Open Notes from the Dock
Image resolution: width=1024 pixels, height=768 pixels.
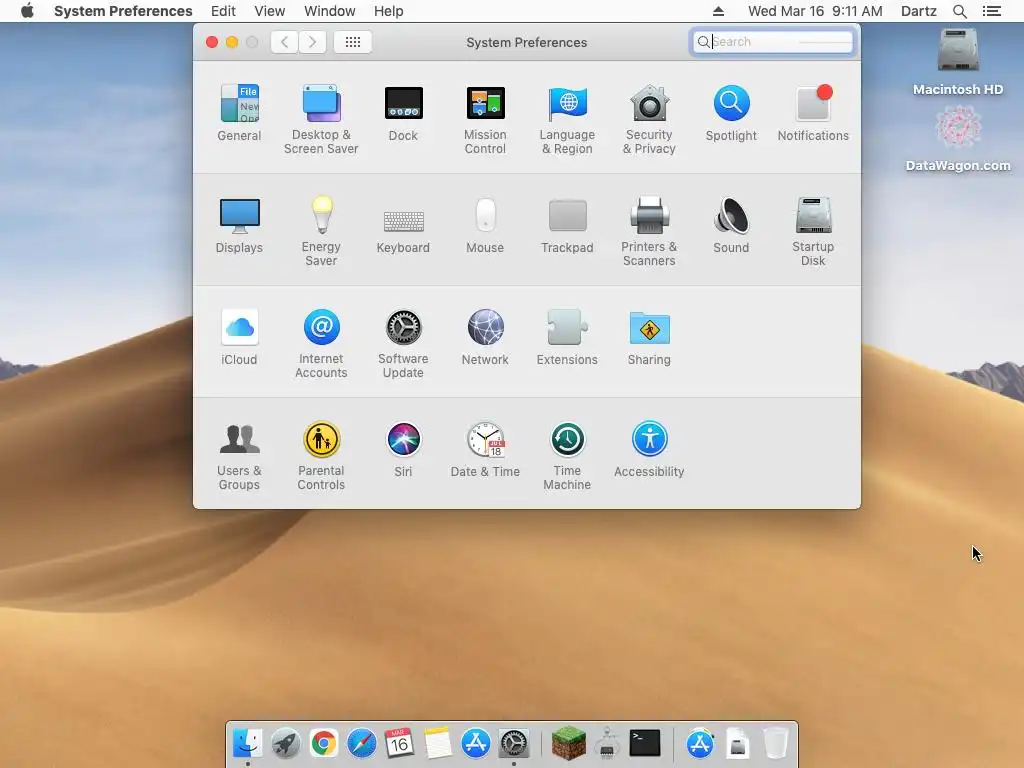click(438, 743)
